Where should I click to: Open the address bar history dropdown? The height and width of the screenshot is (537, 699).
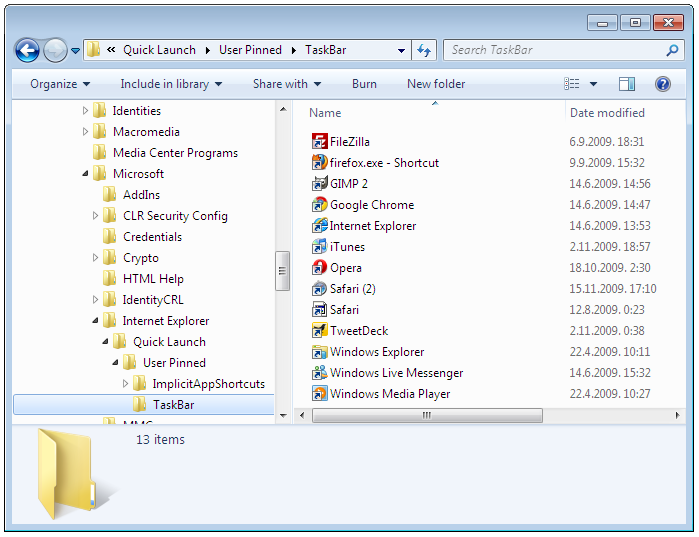point(401,50)
